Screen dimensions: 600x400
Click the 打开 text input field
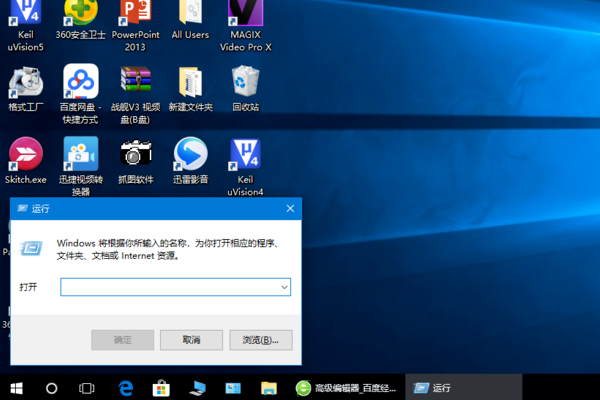point(168,287)
